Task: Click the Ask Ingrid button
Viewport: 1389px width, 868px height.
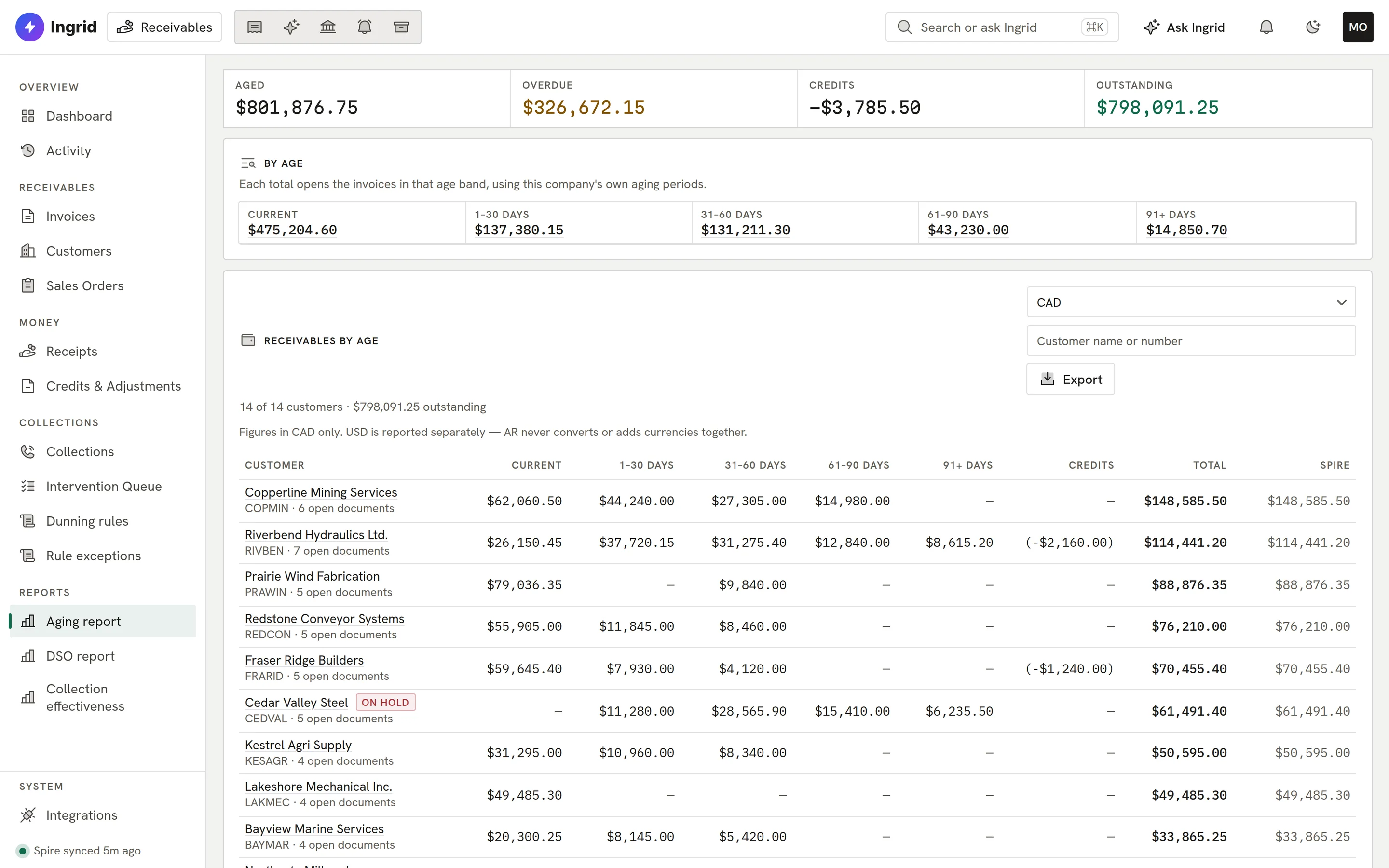Action: tap(1184, 27)
